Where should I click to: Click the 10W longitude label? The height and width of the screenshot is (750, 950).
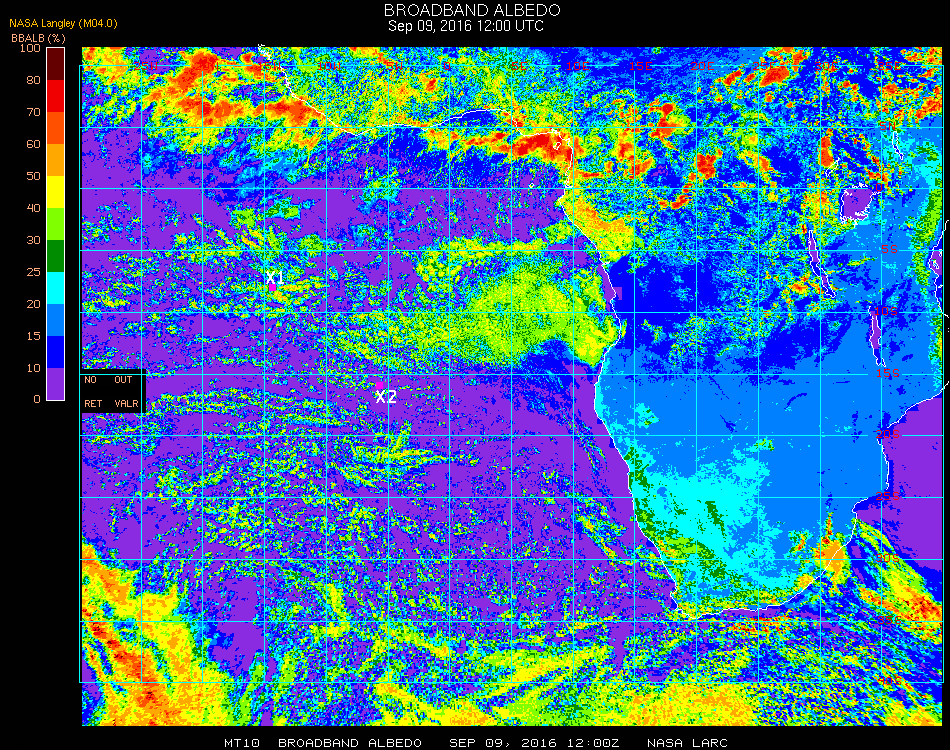point(329,66)
